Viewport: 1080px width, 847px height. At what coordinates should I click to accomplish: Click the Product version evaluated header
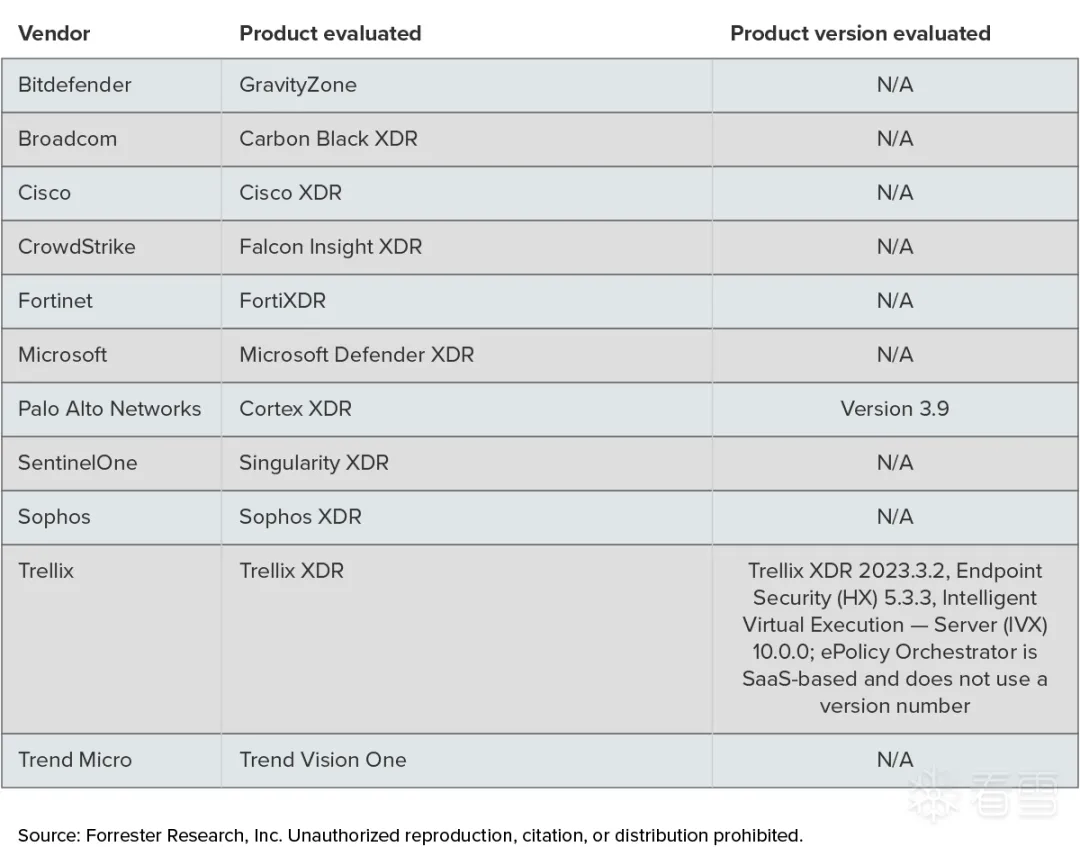[x=860, y=33]
